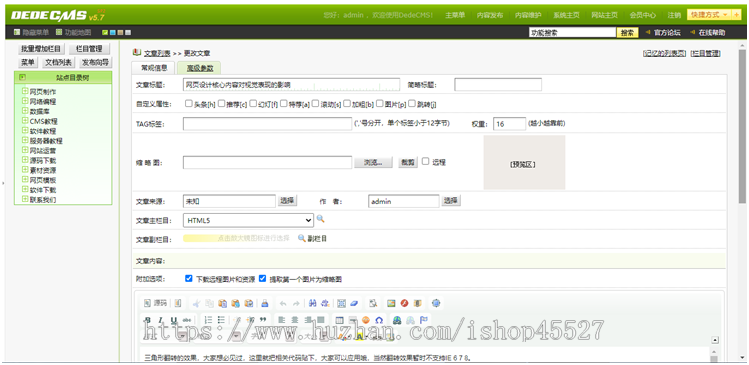Click the Italic I icon in editor
The height and width of the screenshot is (365, 749).
161,320
